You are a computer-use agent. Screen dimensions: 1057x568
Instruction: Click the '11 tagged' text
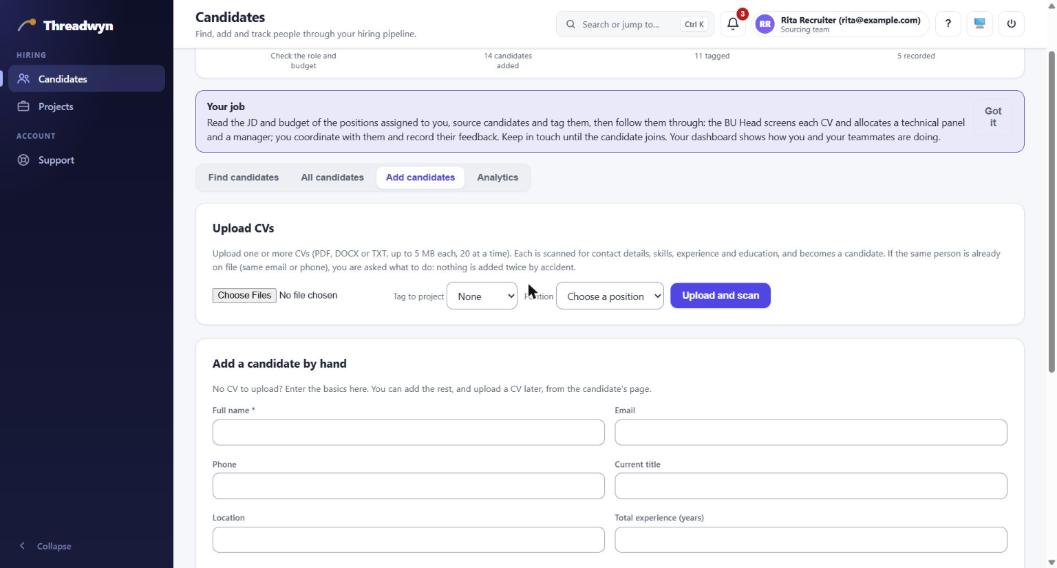pyautogui.click(x=712, y=56)
